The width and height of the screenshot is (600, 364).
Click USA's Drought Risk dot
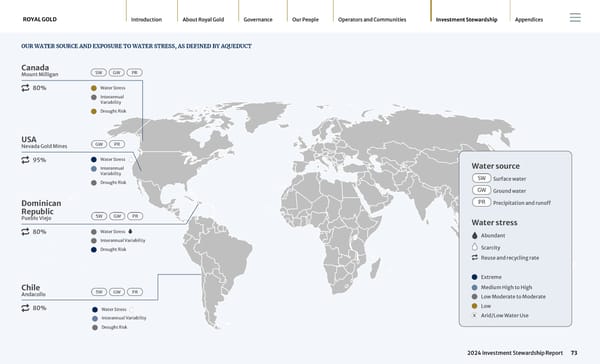[94, 183]
